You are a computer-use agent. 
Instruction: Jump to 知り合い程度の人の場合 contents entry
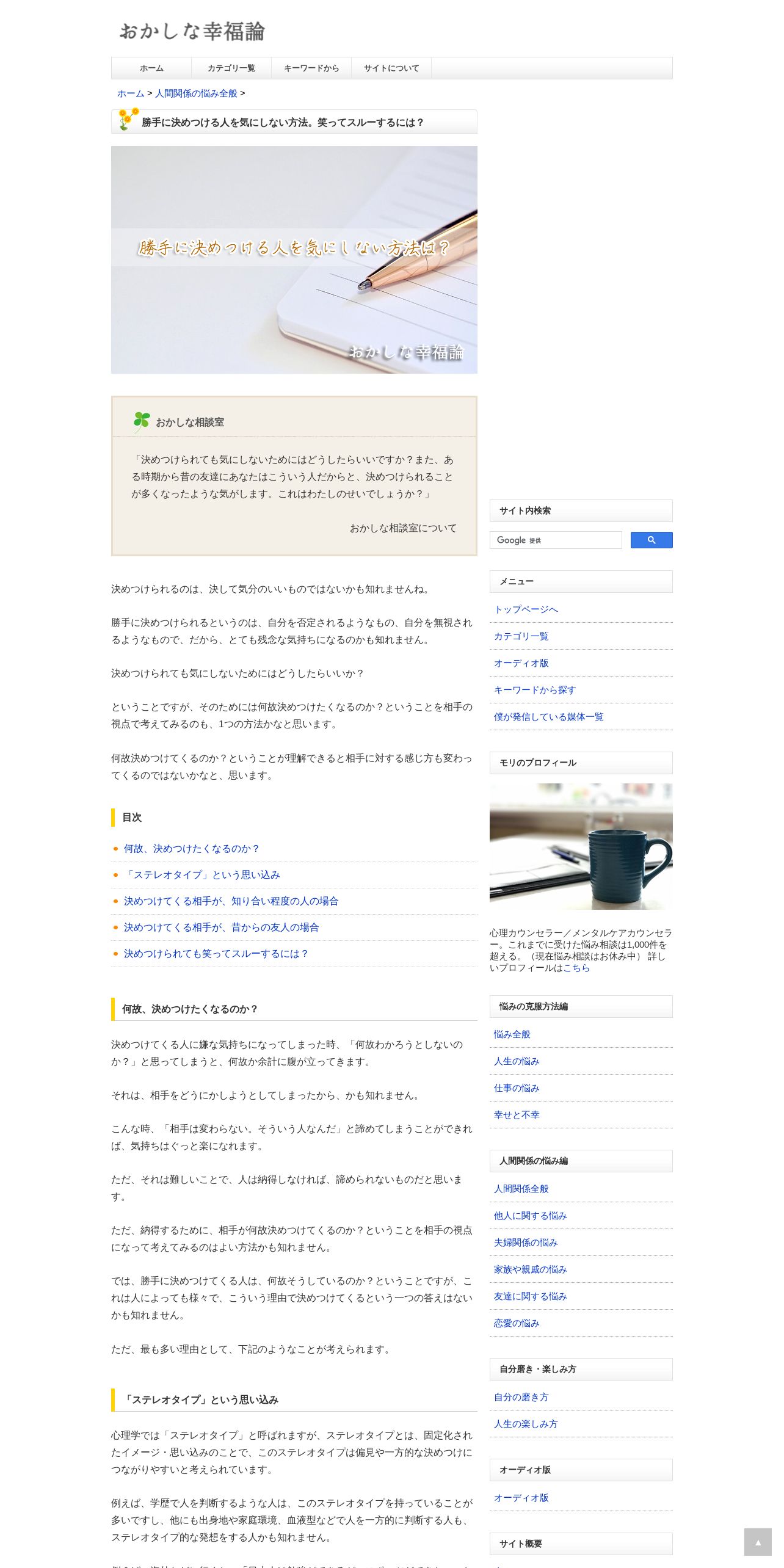tap(231, 901)
